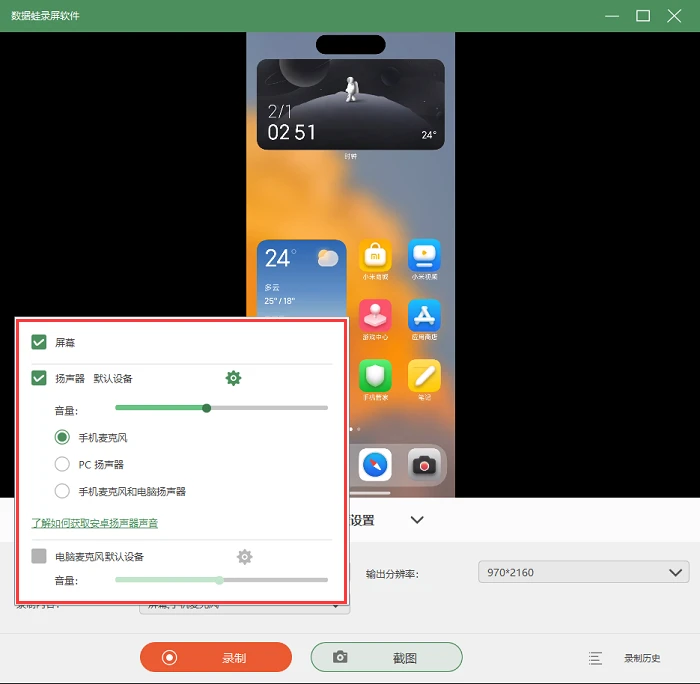Select the PC 扬声器 radio option
This screenshot has width=700, height=684.
(x=62, y=464)
